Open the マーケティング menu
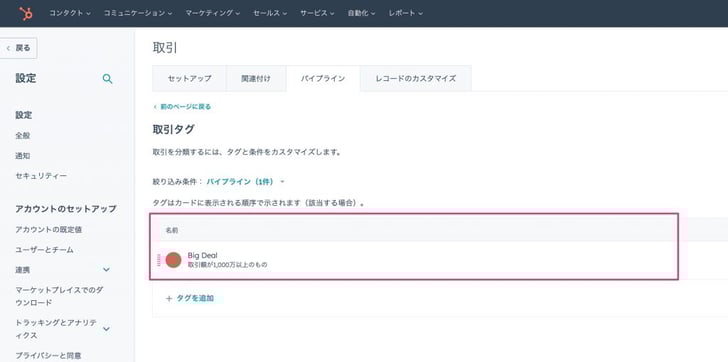 point(213,13)
